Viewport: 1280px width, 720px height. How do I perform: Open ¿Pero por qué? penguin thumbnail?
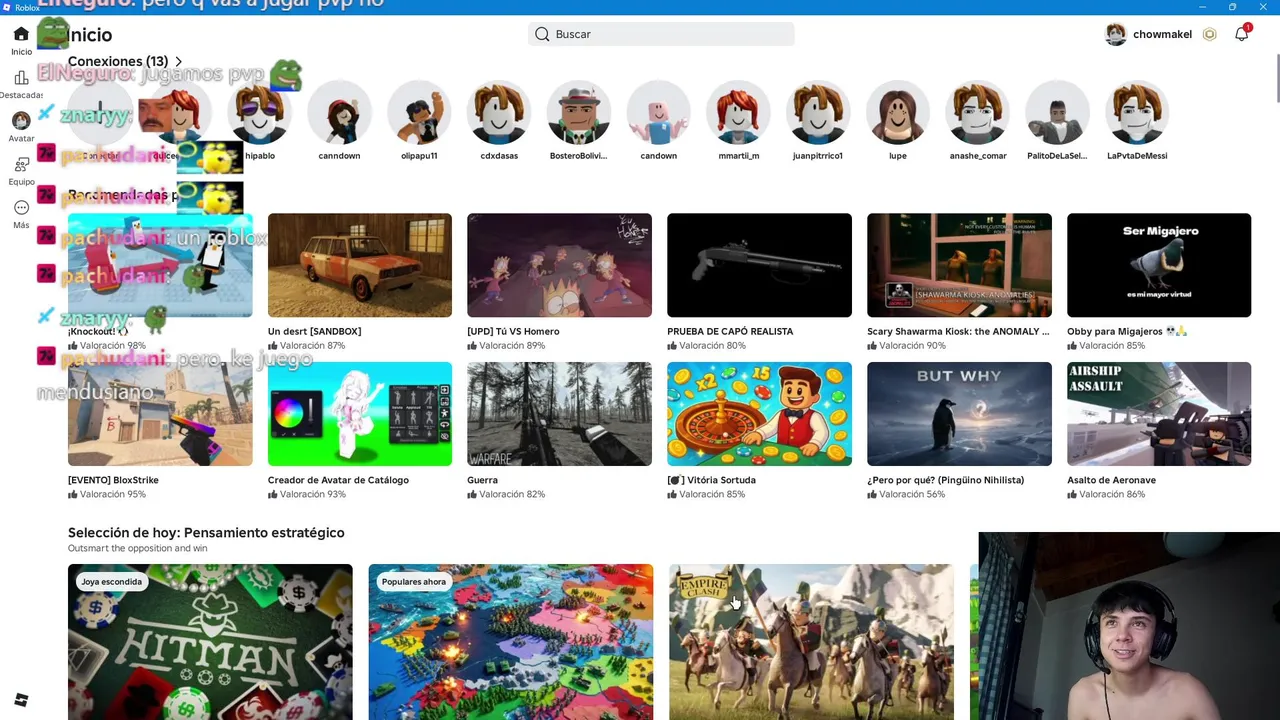point(959,414)
